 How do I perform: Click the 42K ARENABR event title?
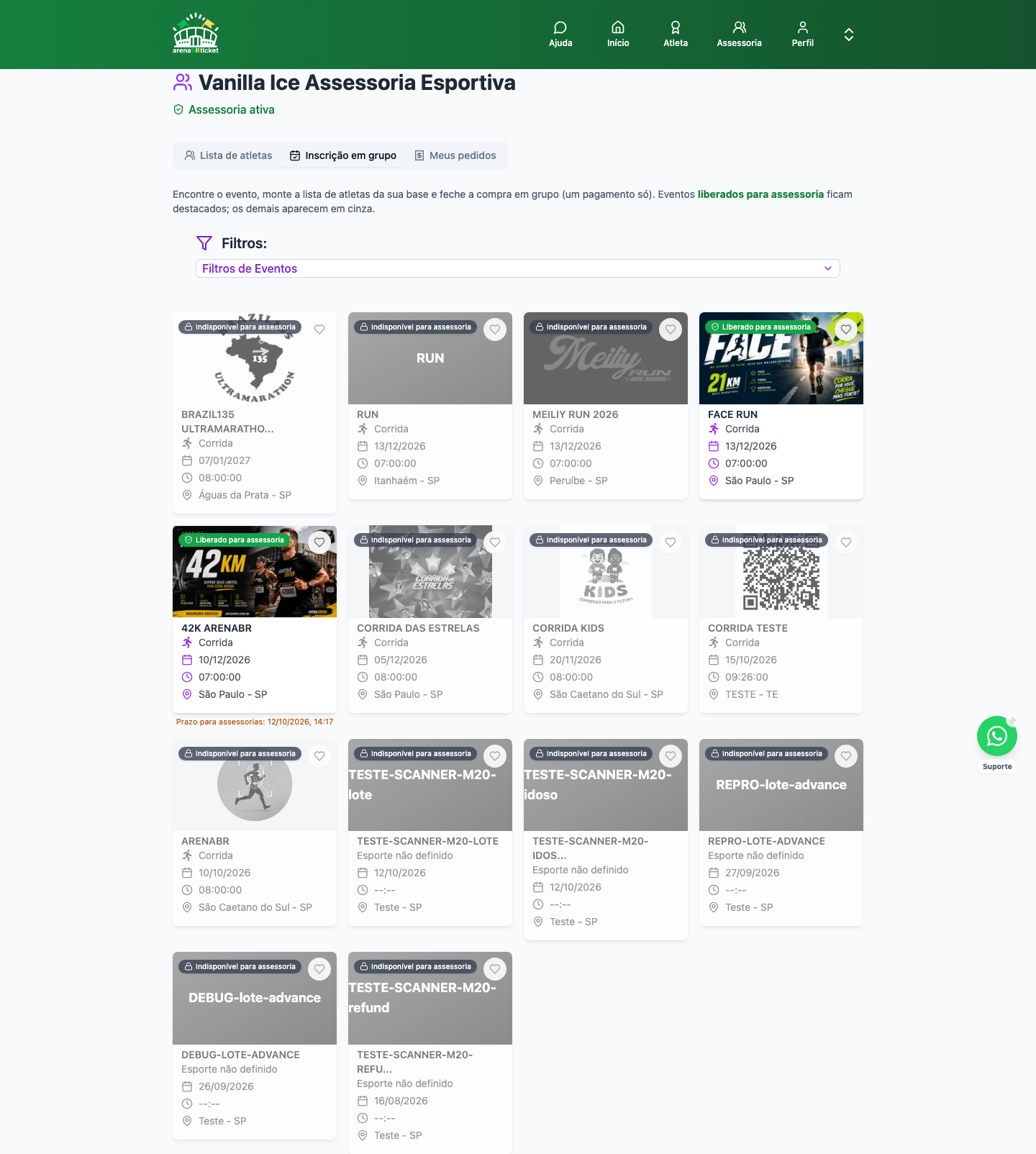217,628
